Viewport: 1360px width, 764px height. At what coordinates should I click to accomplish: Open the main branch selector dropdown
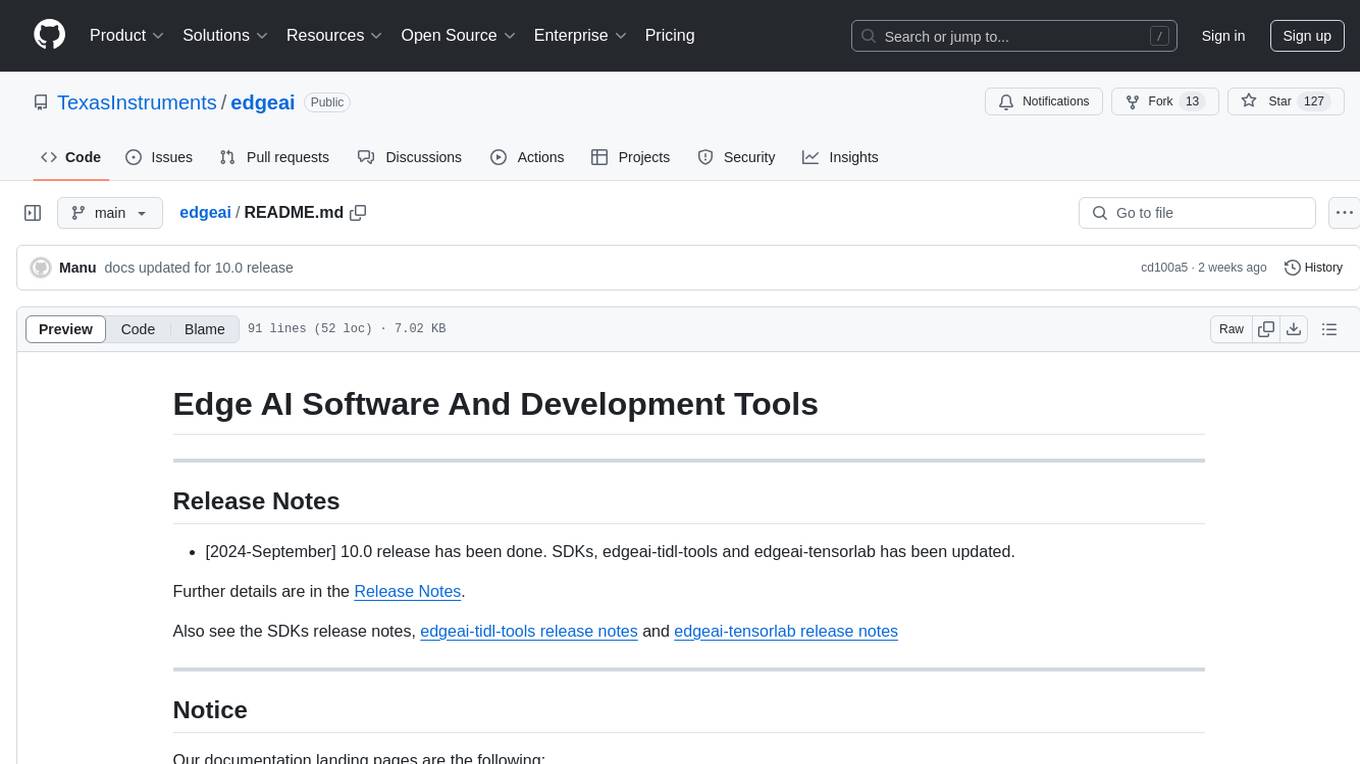[110, 213]
